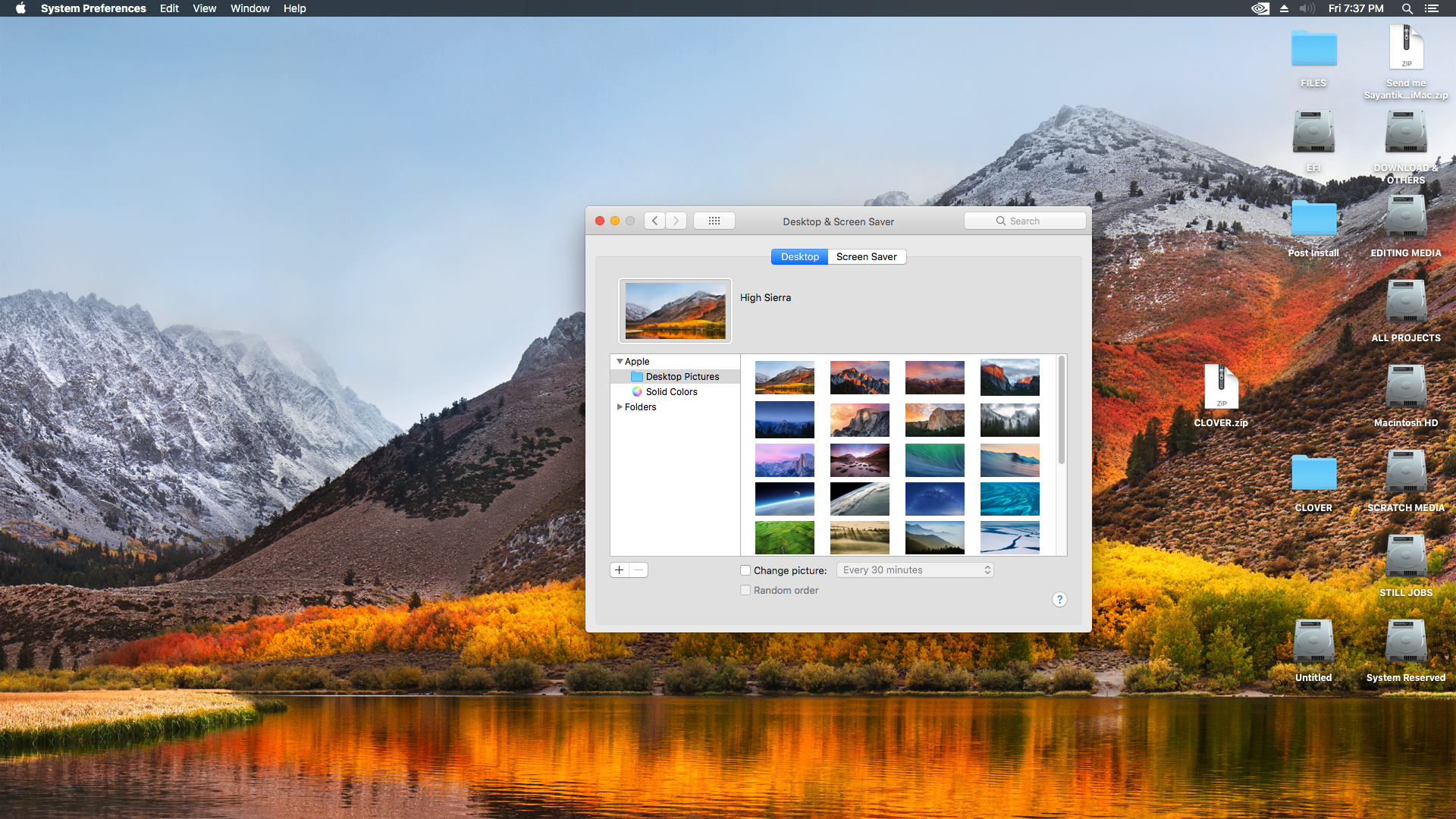Select the Macintosh HD drive icon
This screenshot has width=1456, height=819.
[x=1405, y=387]
